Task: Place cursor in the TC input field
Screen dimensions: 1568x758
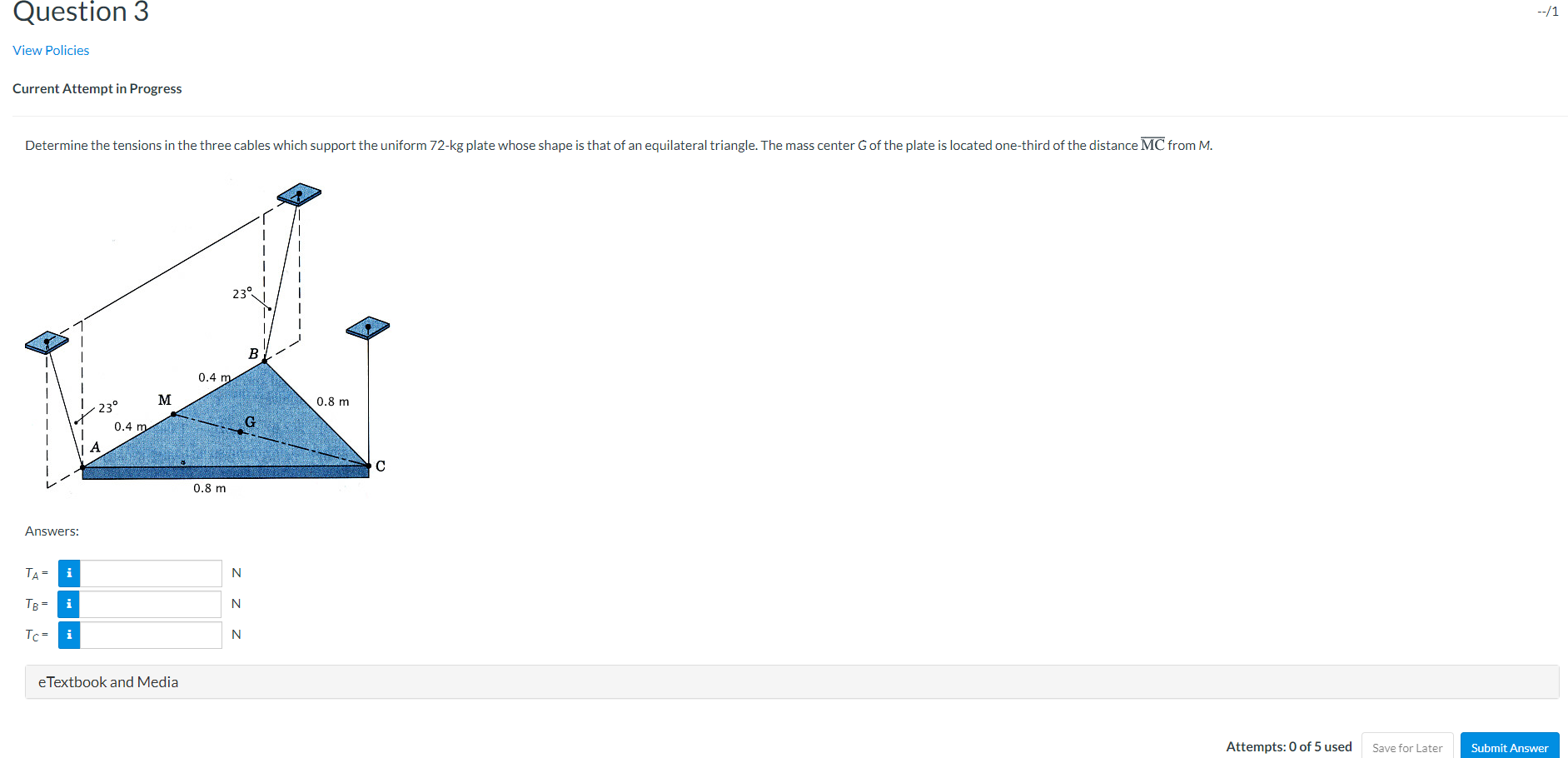Action: 150,634
